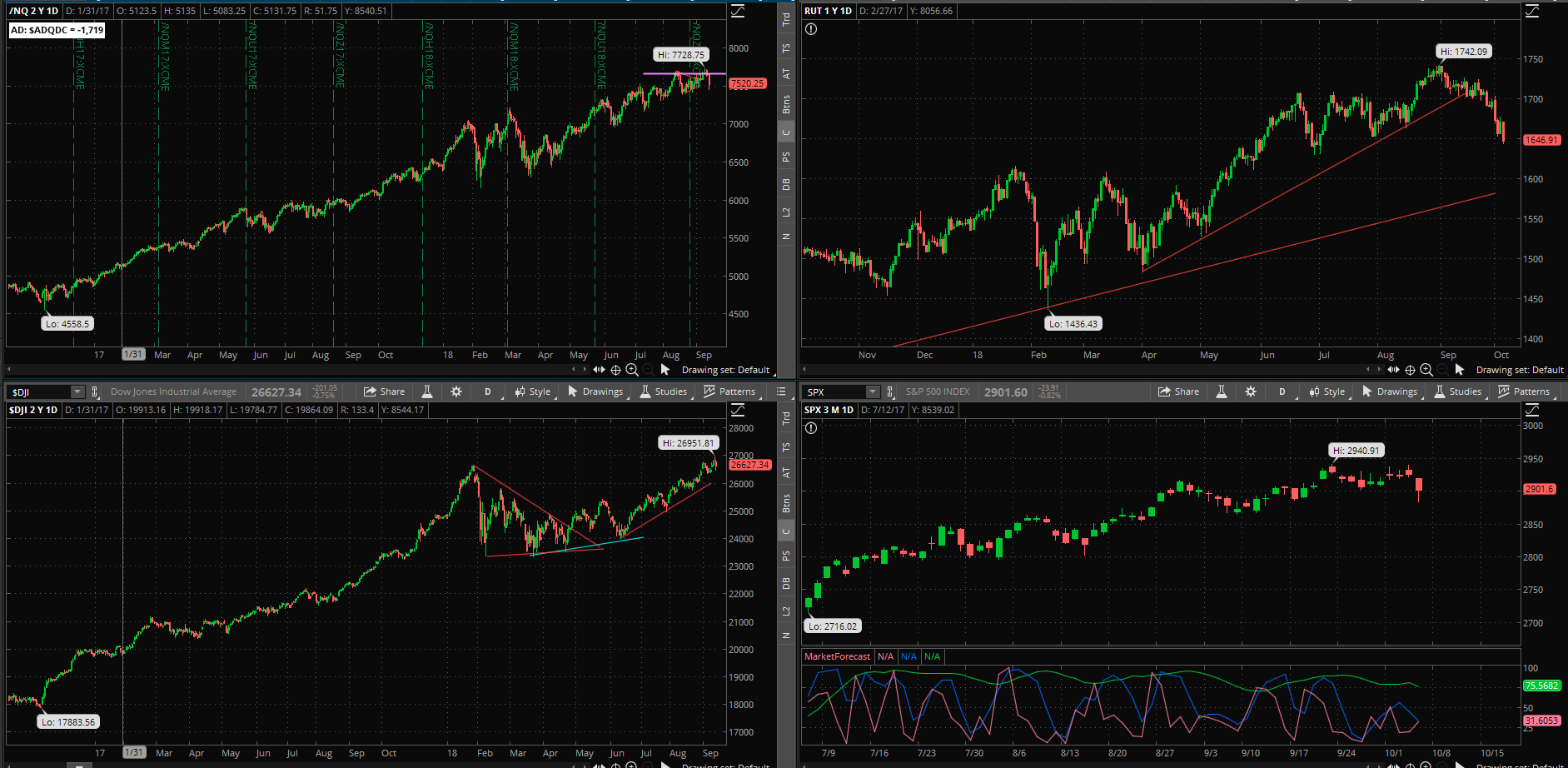Click the left scroll arrow under the /NQ chart
Image resolution: width=1568 pixels, height=768 pixels.
(x=573, y=370)
